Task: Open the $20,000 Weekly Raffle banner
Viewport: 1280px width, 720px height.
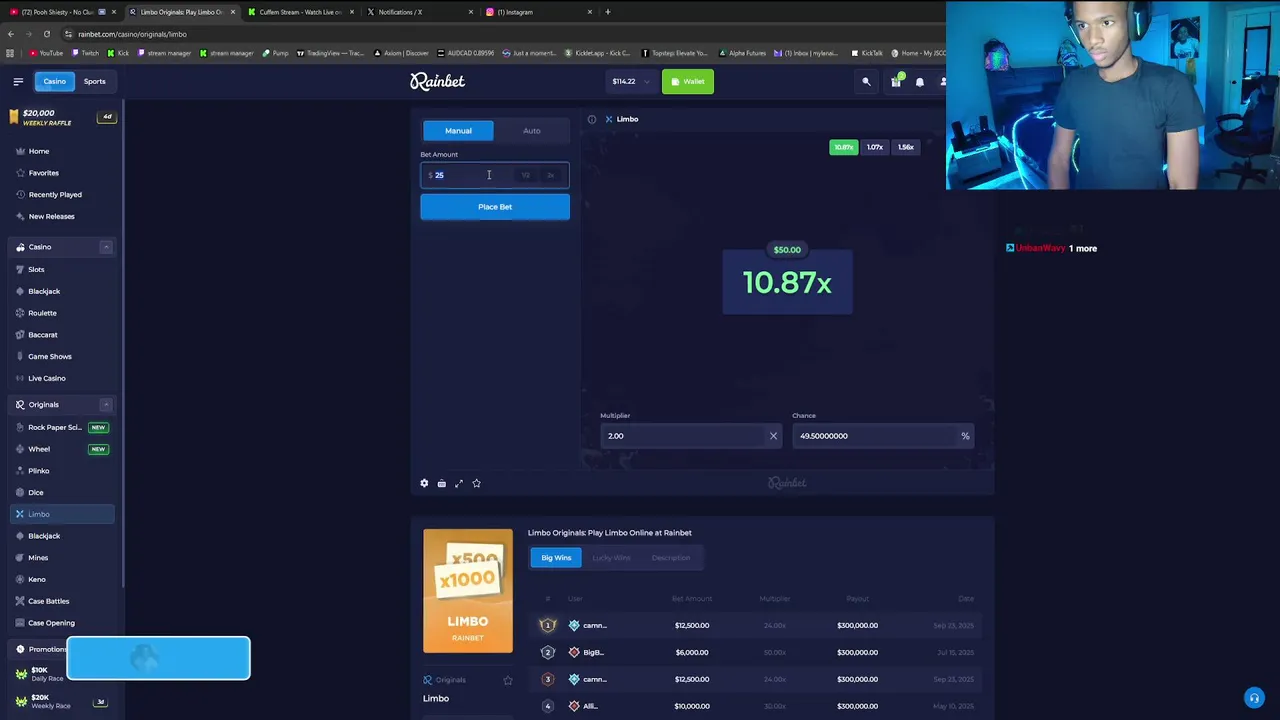Action: tap(62, 117)
